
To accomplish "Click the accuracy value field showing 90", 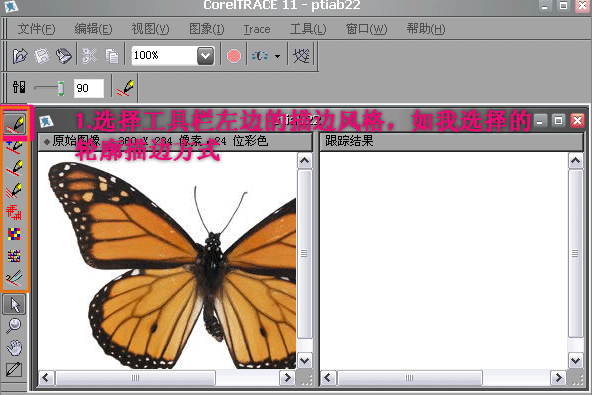I will (x=89, y=88).
